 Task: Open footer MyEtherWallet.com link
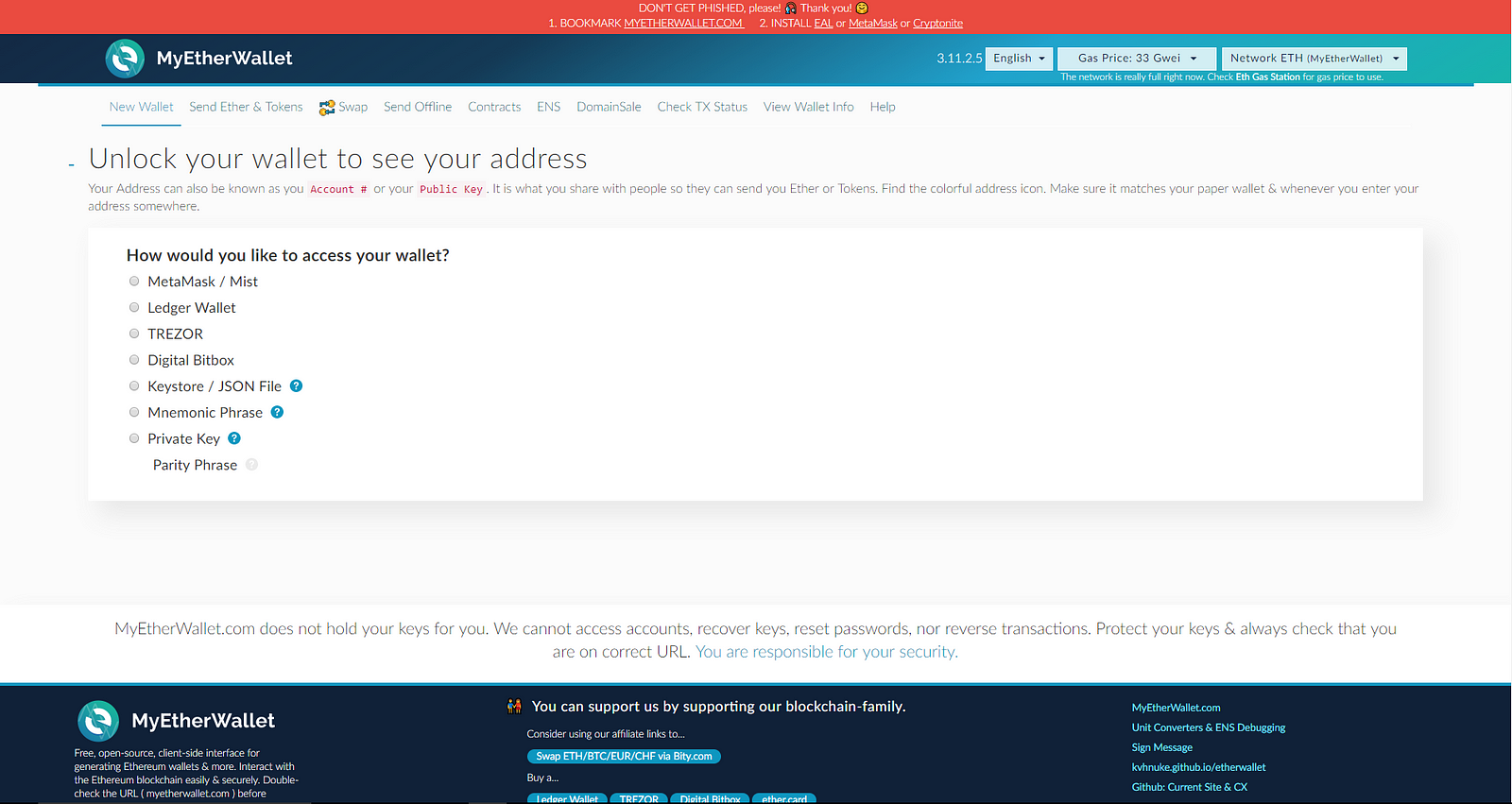(1176, 708)
